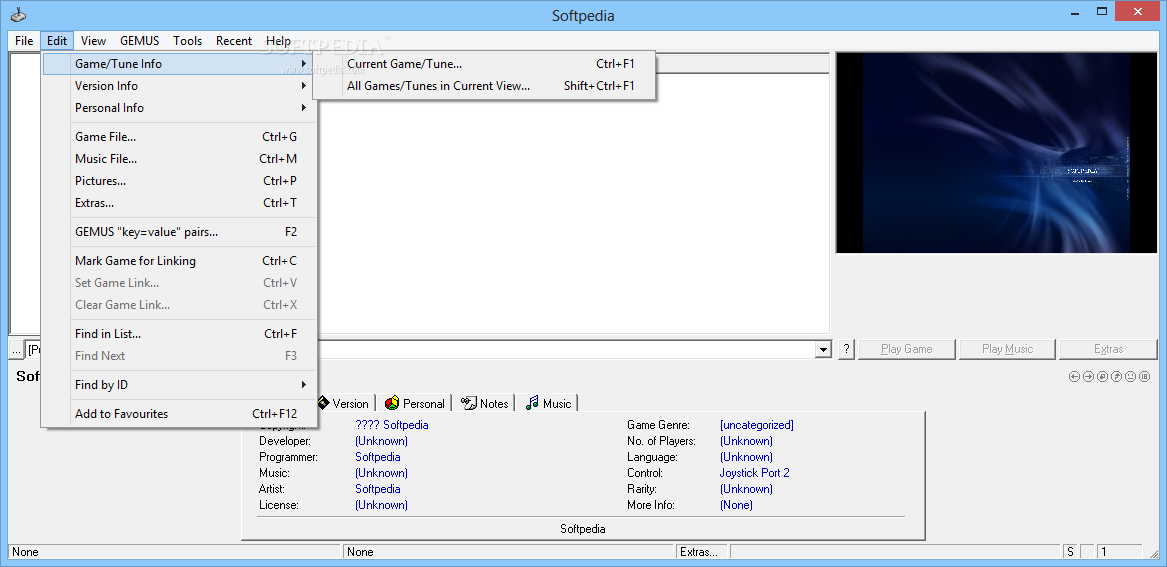Switch to the Notes tab
The image size is (1167, 567).
point(485,403)
